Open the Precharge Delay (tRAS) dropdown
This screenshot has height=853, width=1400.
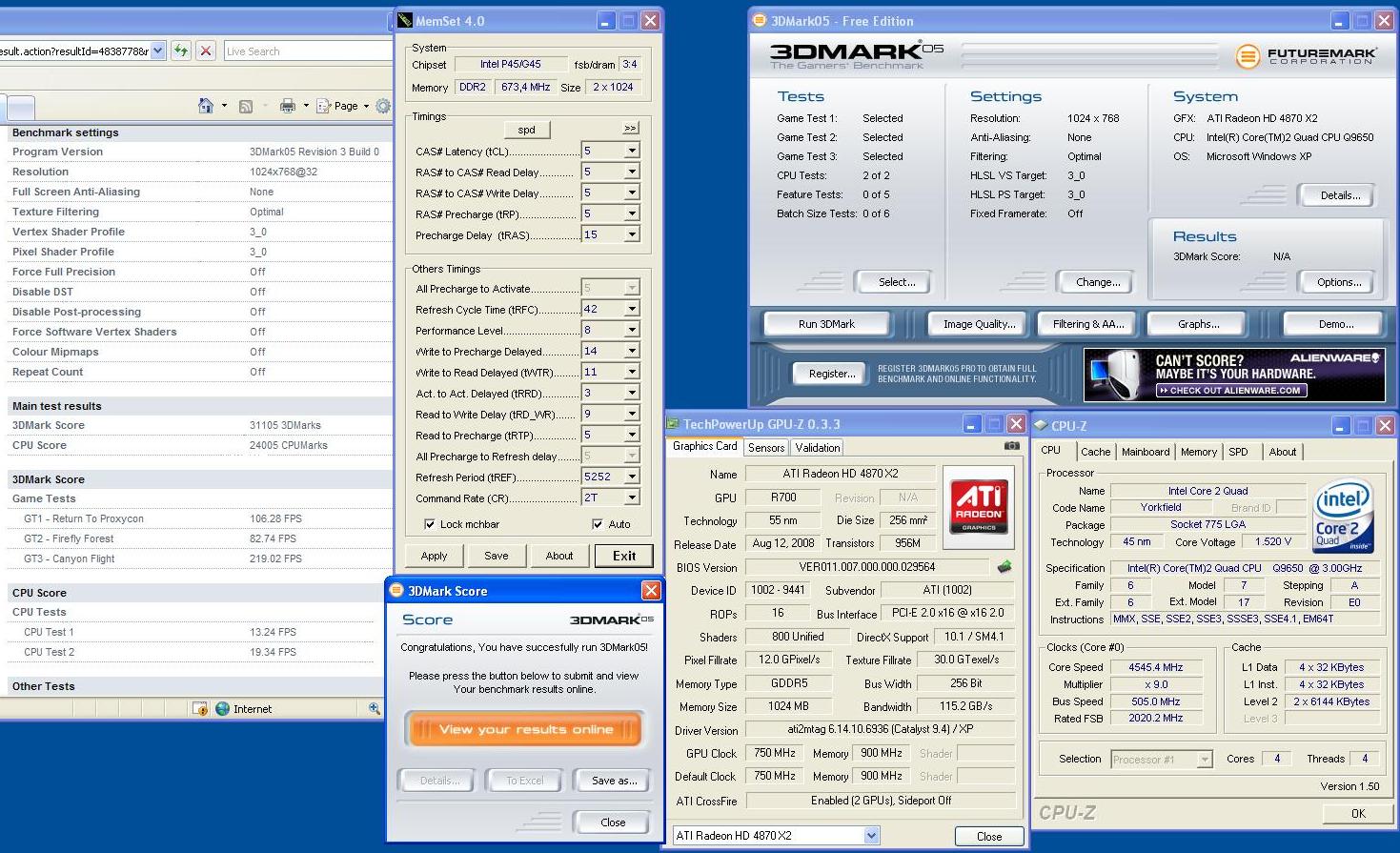(631, 234)
